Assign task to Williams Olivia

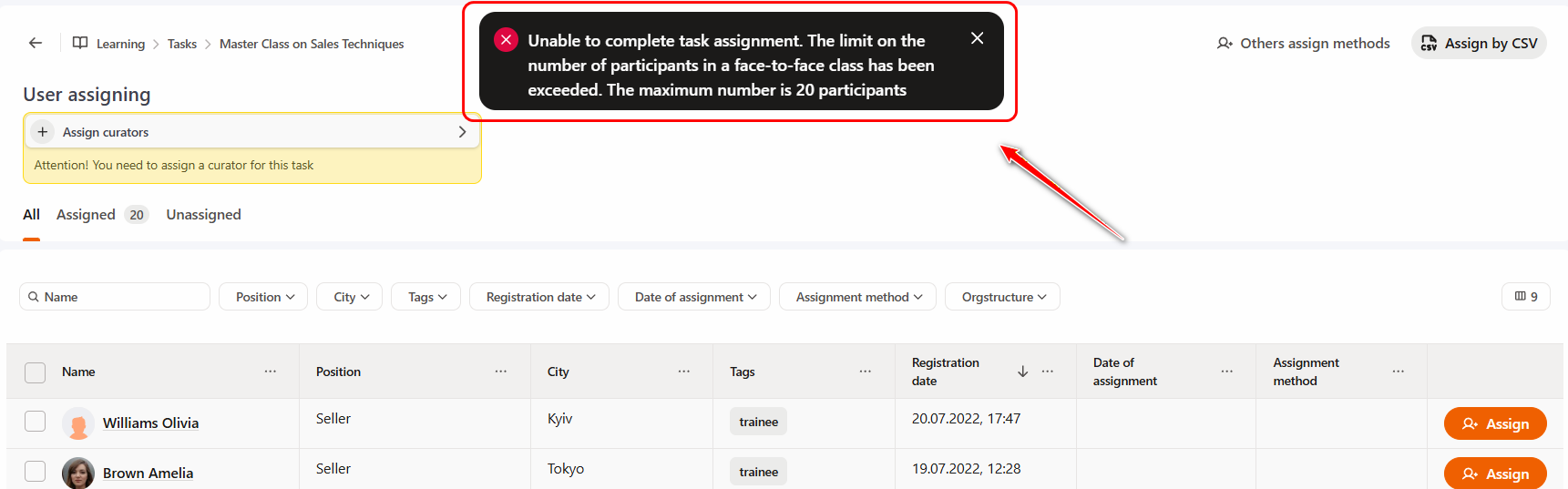click(x=1495, y=423)
